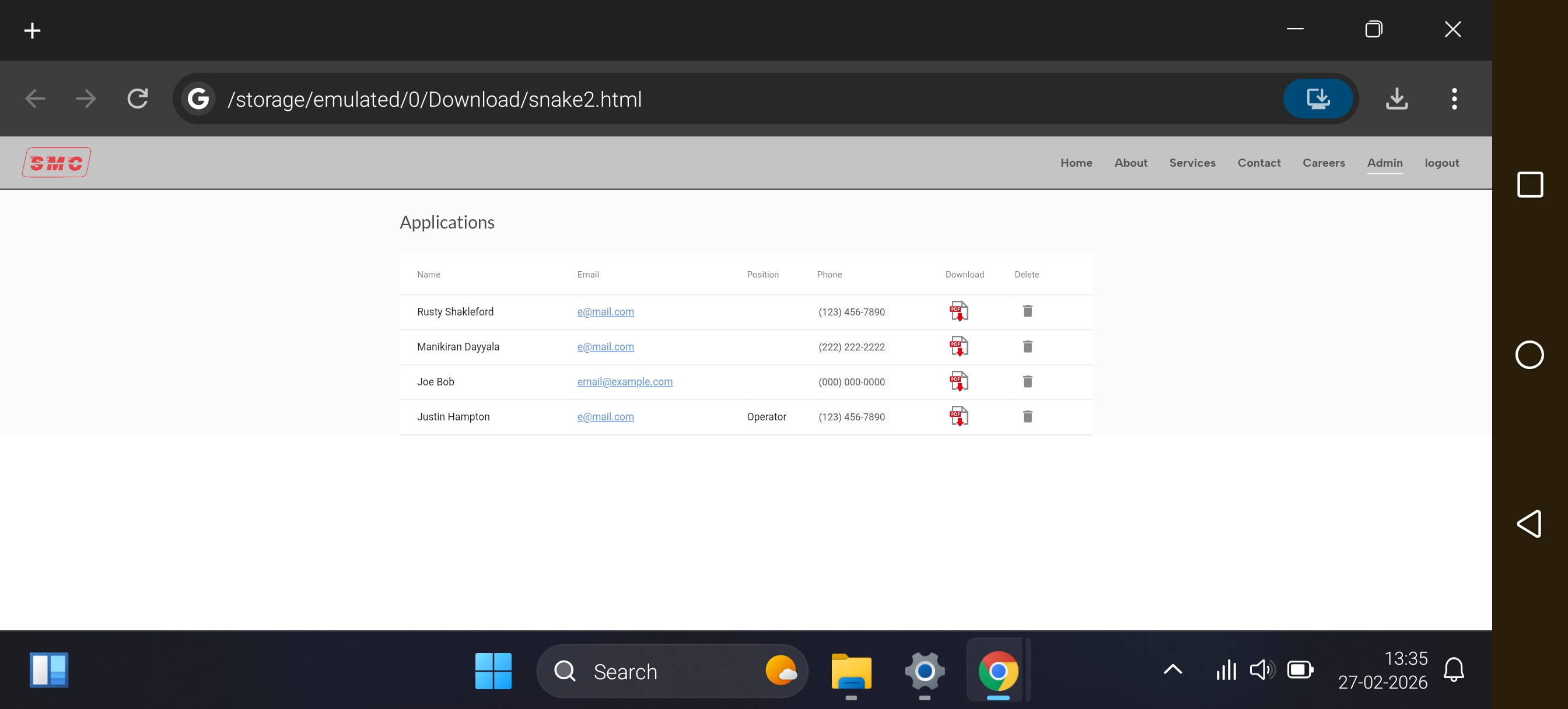The height and width of the screenshot is (709, 1568).
Task: Delete Justin Hampton's application entry
Action: click(x=1027, y=416)
